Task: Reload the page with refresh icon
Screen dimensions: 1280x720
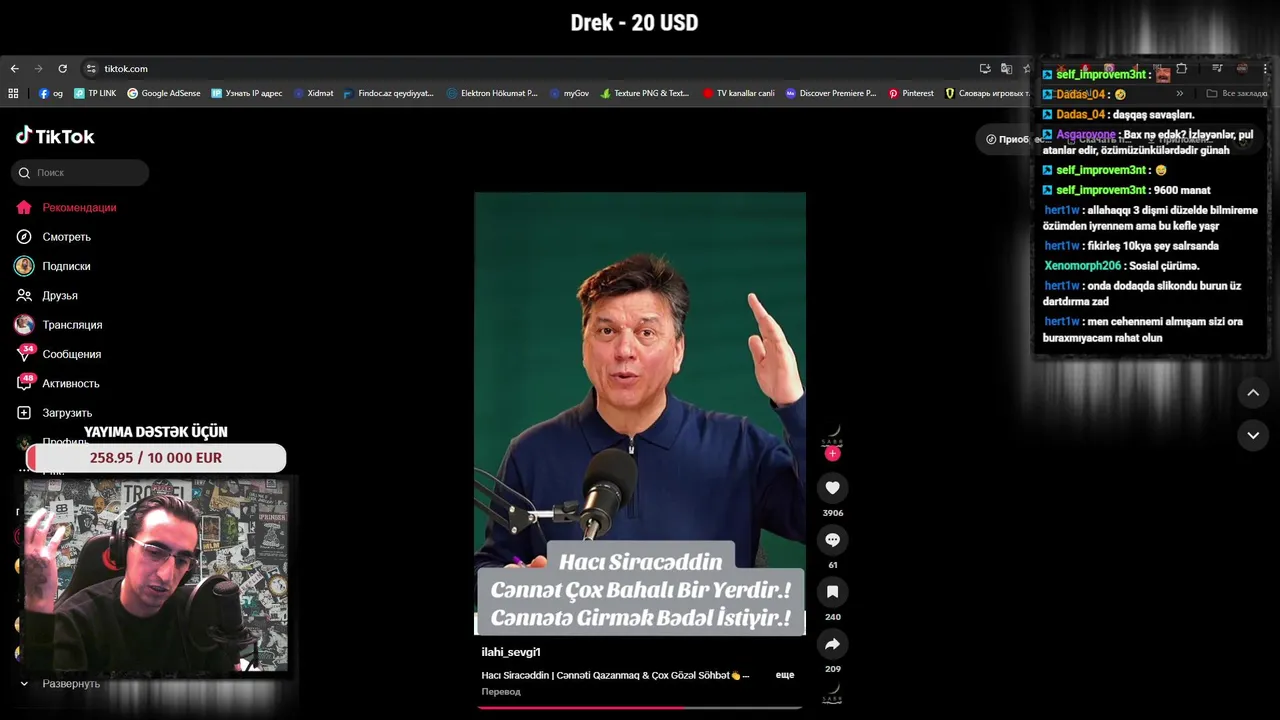Action: (x=62, y=69)
